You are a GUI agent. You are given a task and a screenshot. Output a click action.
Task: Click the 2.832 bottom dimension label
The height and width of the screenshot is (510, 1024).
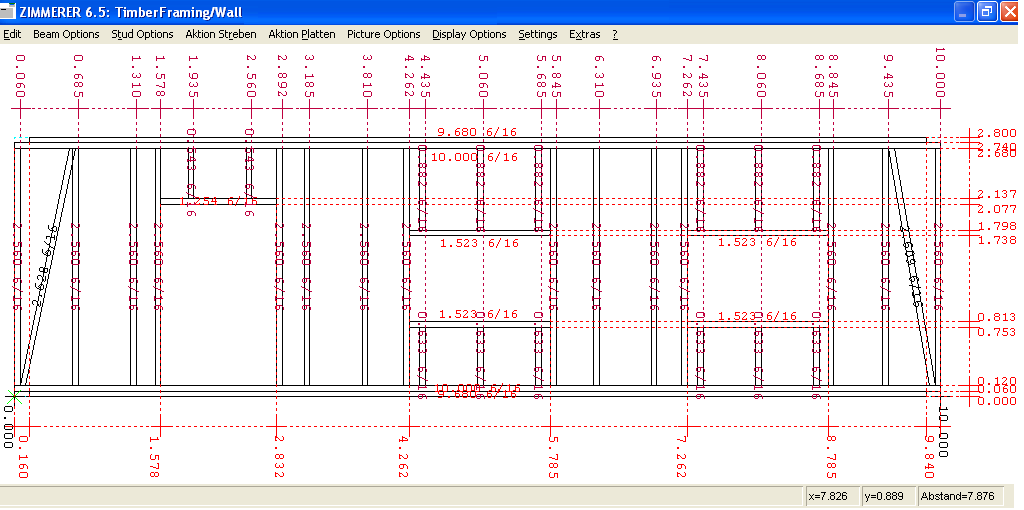[x=280, y=456]
